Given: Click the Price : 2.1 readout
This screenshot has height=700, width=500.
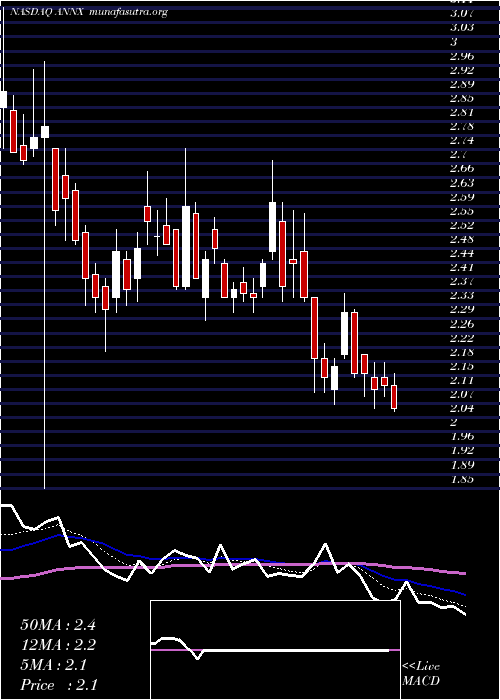Looking at the screenshot, I should tap(58, 685).
